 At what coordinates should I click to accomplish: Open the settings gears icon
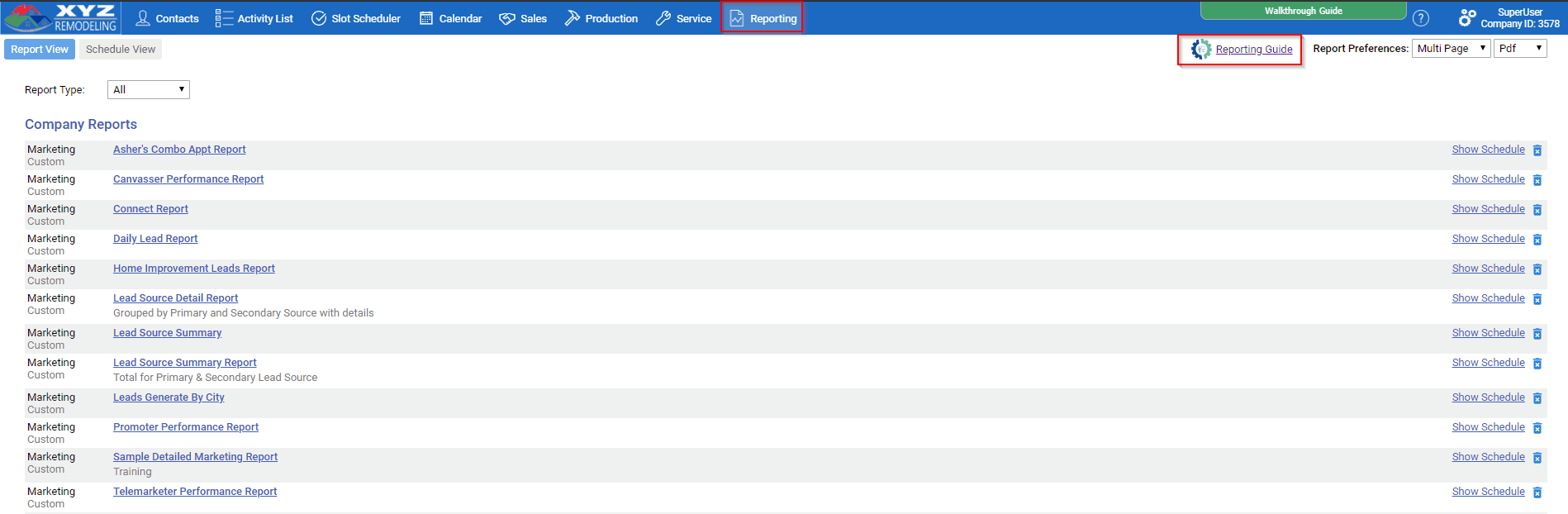click(1467, 17)
